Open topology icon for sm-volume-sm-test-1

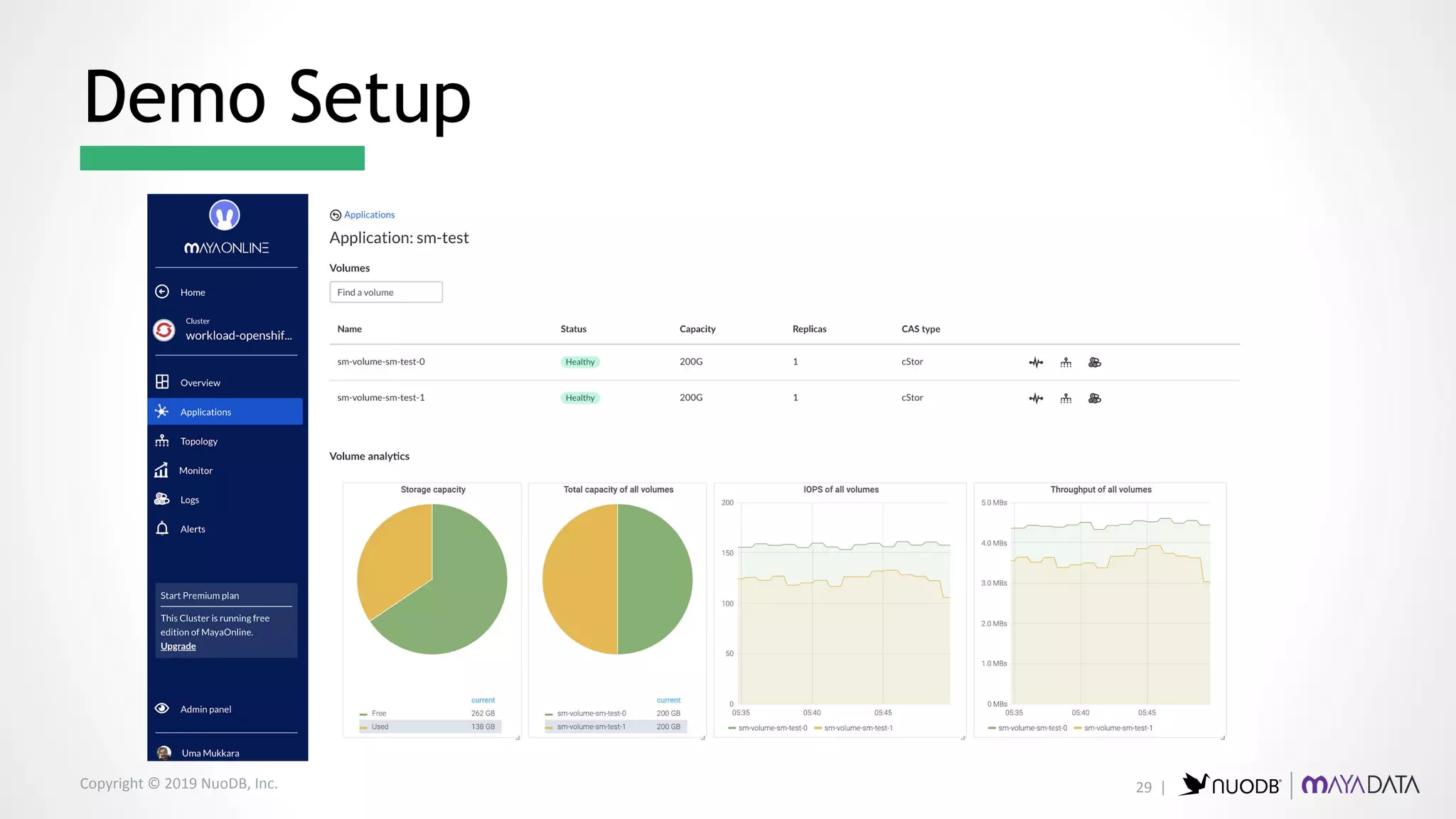click(1066, 398)
